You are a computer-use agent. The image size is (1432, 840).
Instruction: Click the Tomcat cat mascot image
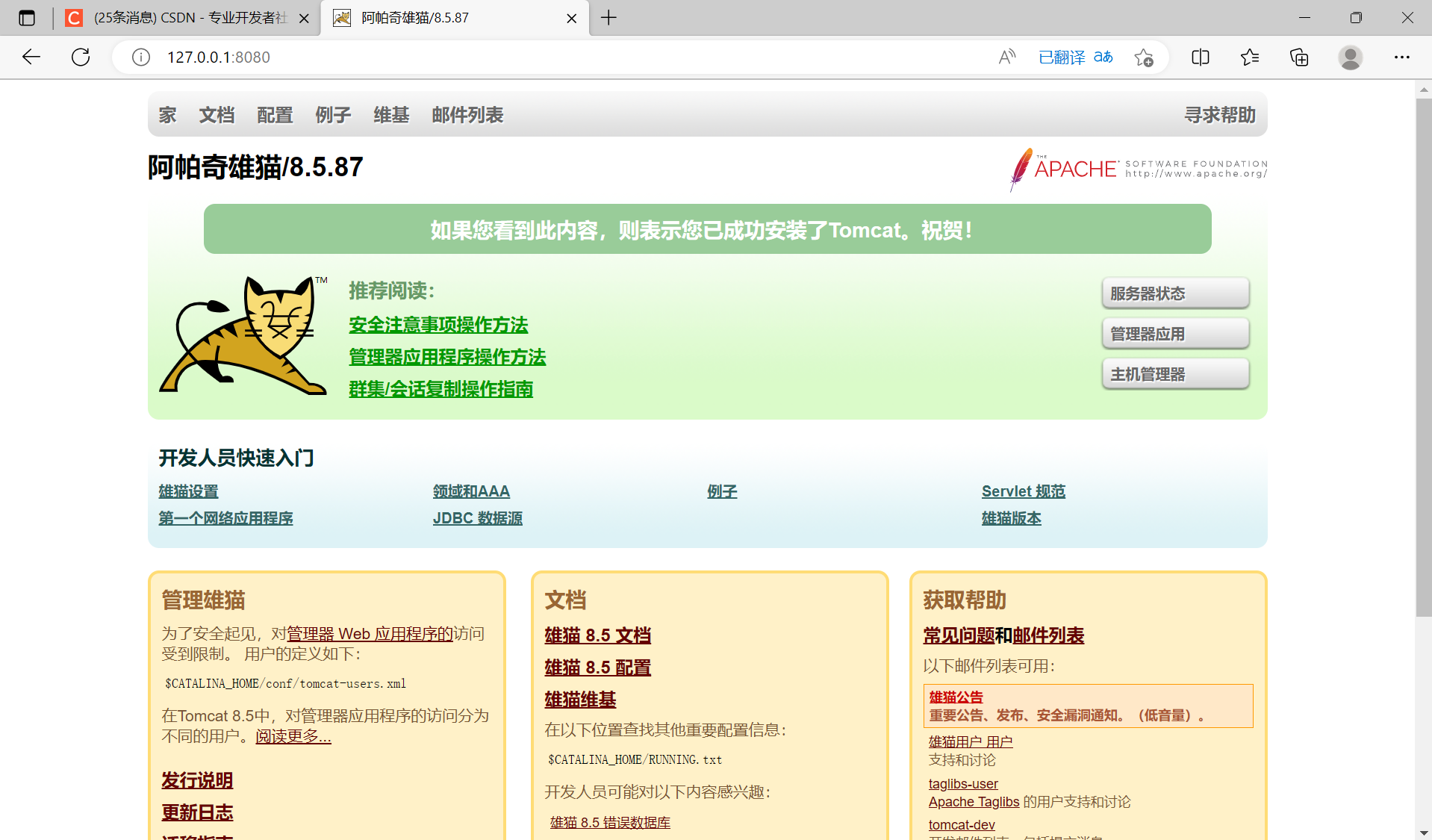[243, 335]
